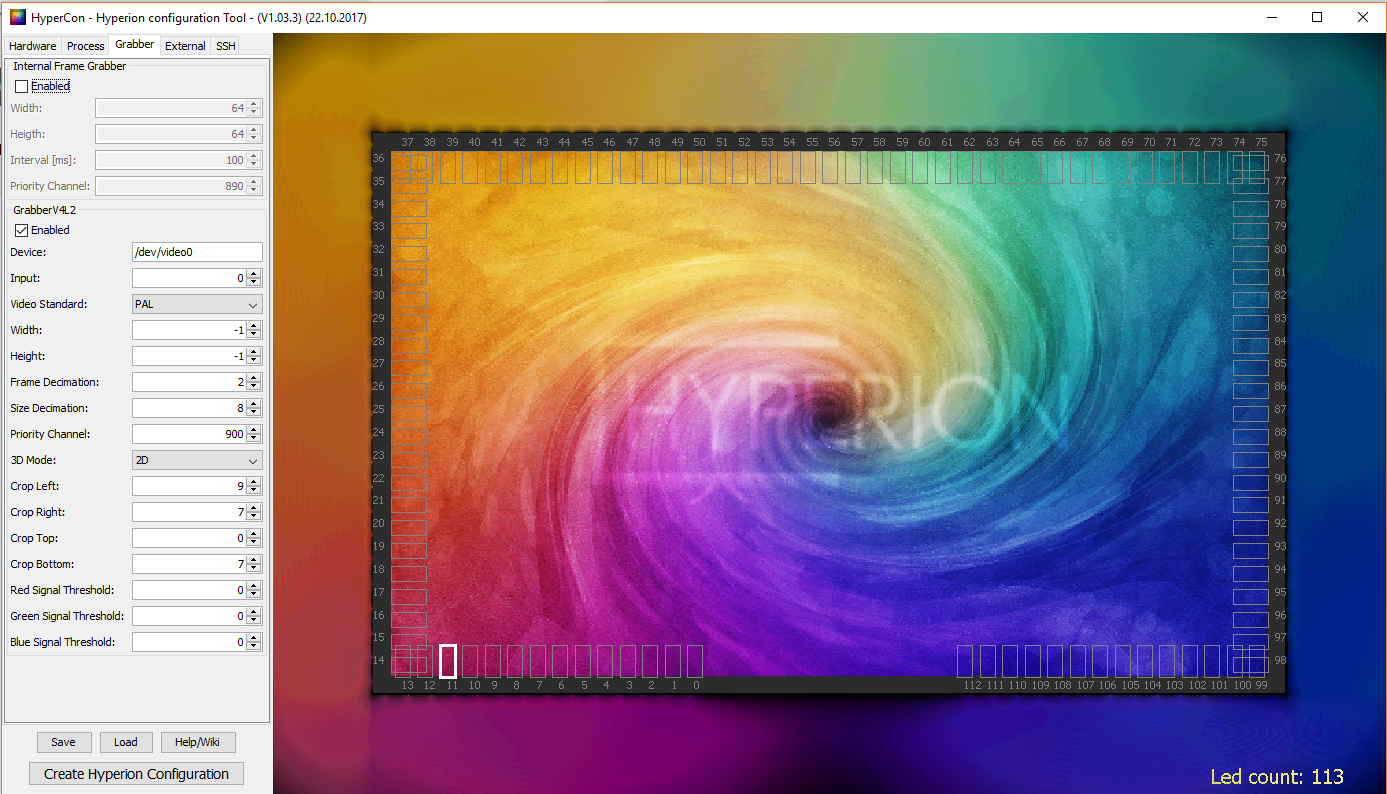Image resolution: width=1387 pixels, height=794 pixels.
Task: Select the highlighted LED 11 in the preview
Action: (448, 661)
